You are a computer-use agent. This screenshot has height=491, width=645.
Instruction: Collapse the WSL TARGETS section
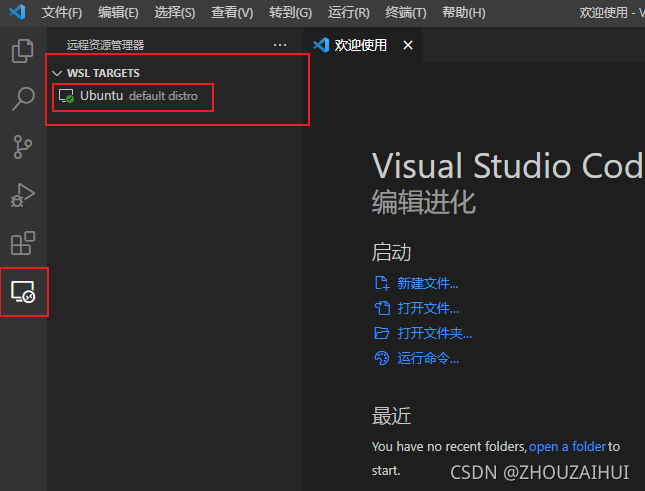pos(57,73)
